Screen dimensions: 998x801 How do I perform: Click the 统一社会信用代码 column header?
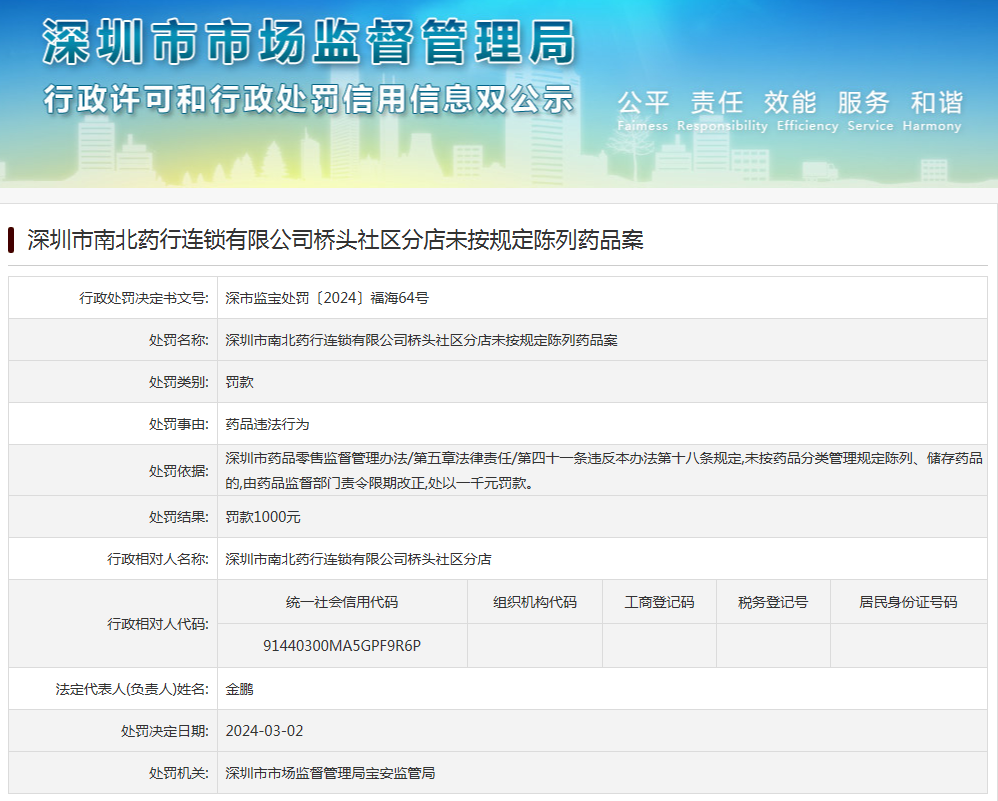tap(342, 602)
